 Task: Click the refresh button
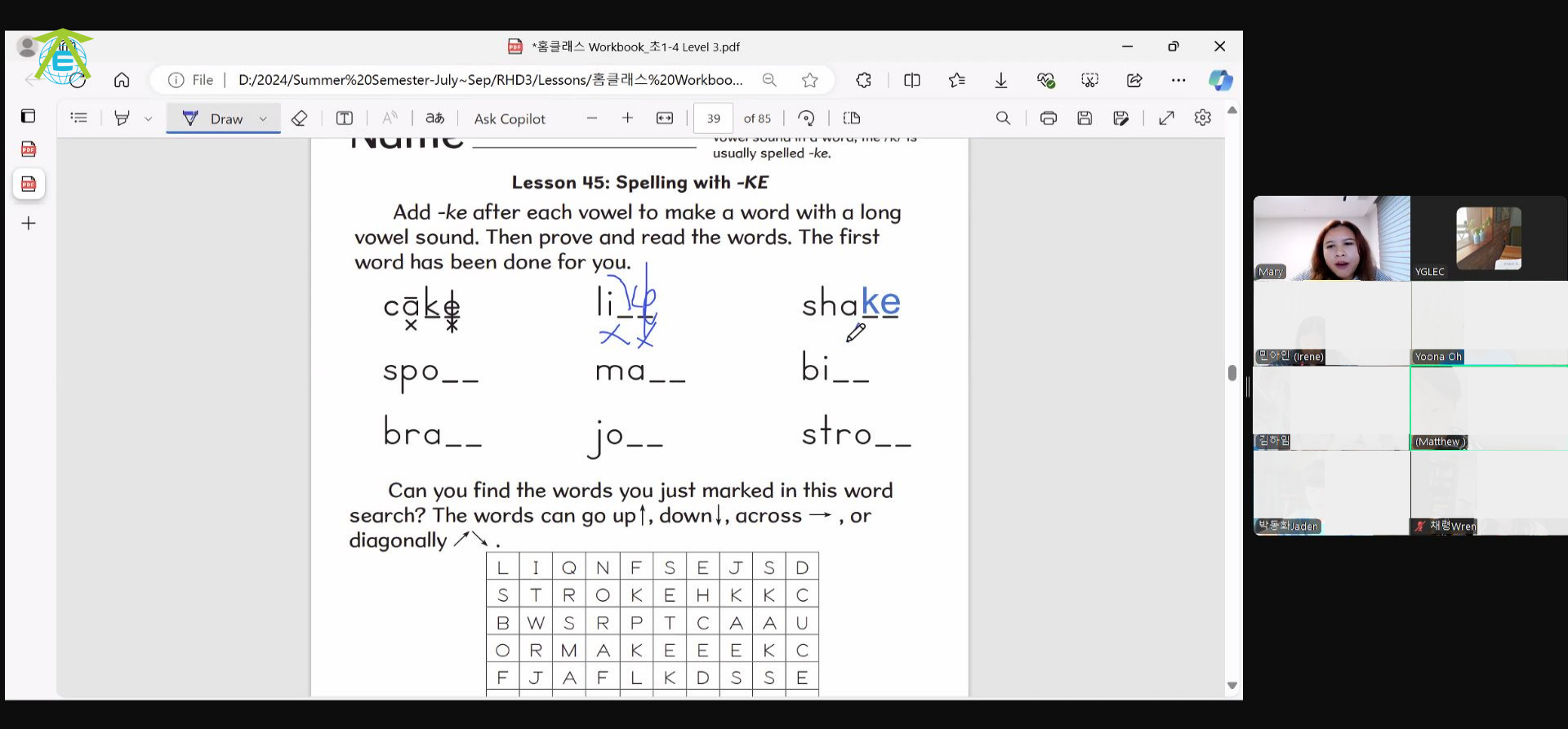[x=78, y=80]
